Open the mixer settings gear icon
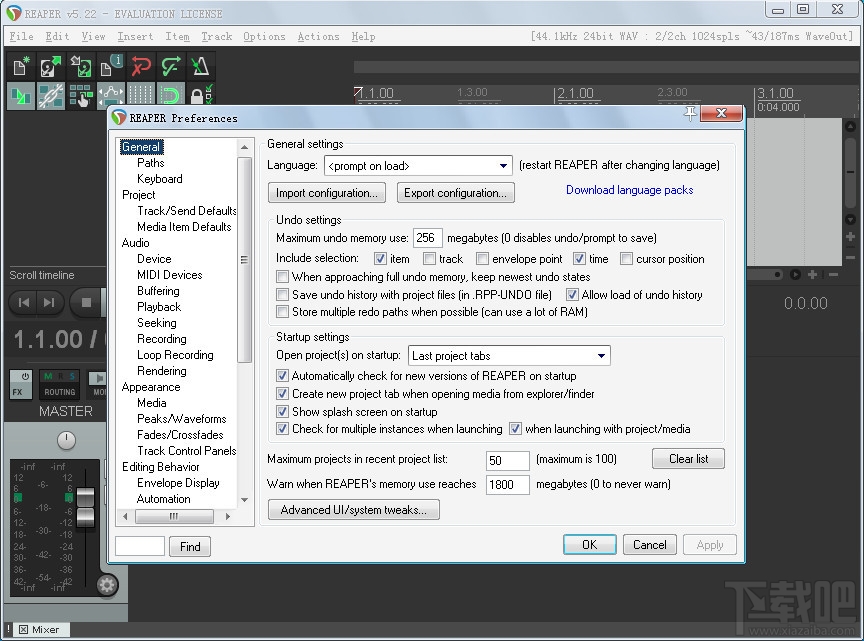This screenshot has width=864, height=641. (x=107, y=585)
